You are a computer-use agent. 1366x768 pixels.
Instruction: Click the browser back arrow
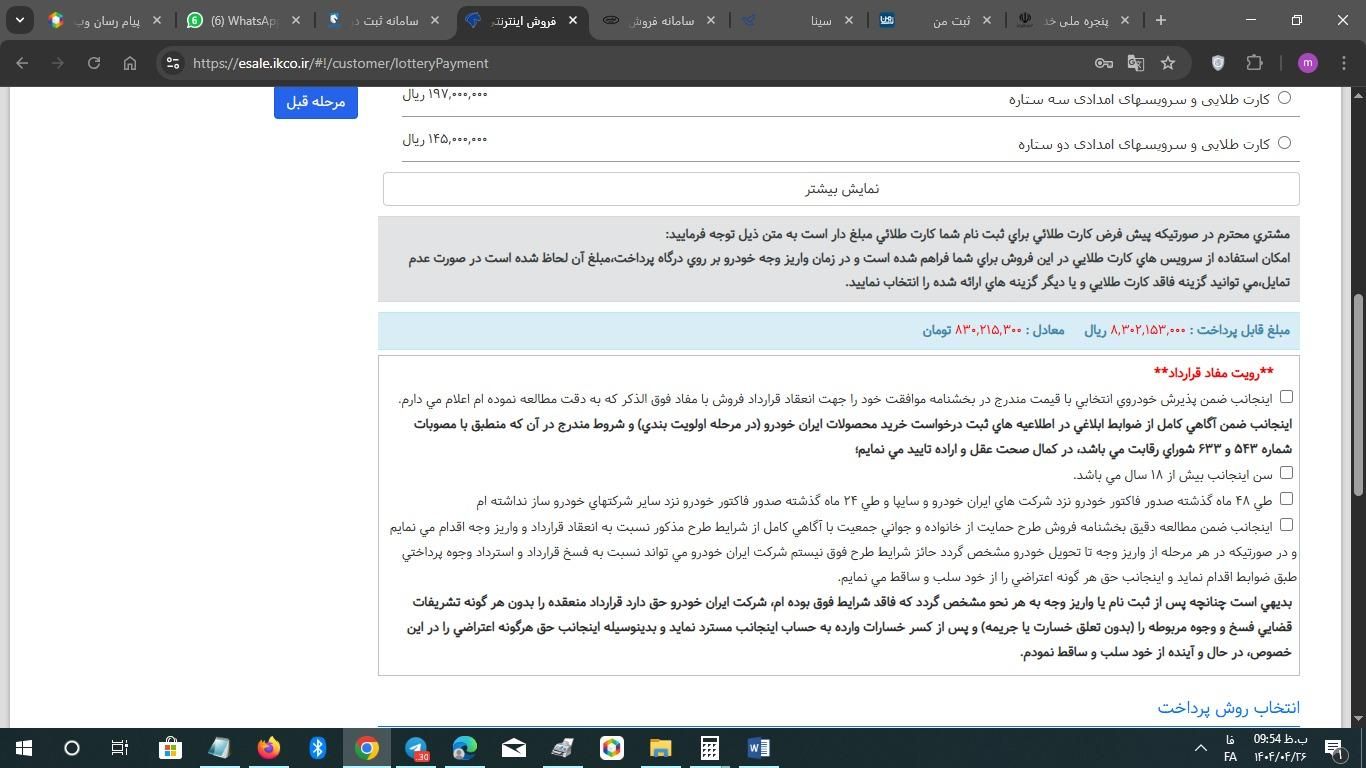(22, 63)
